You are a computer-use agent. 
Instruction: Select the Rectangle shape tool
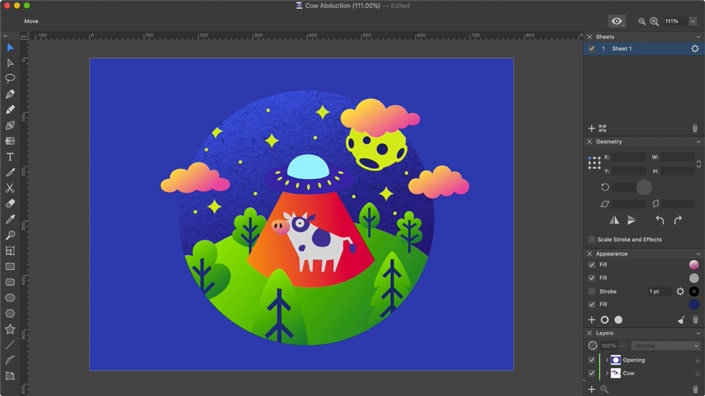pyautogui.click(x=10, y=267)
